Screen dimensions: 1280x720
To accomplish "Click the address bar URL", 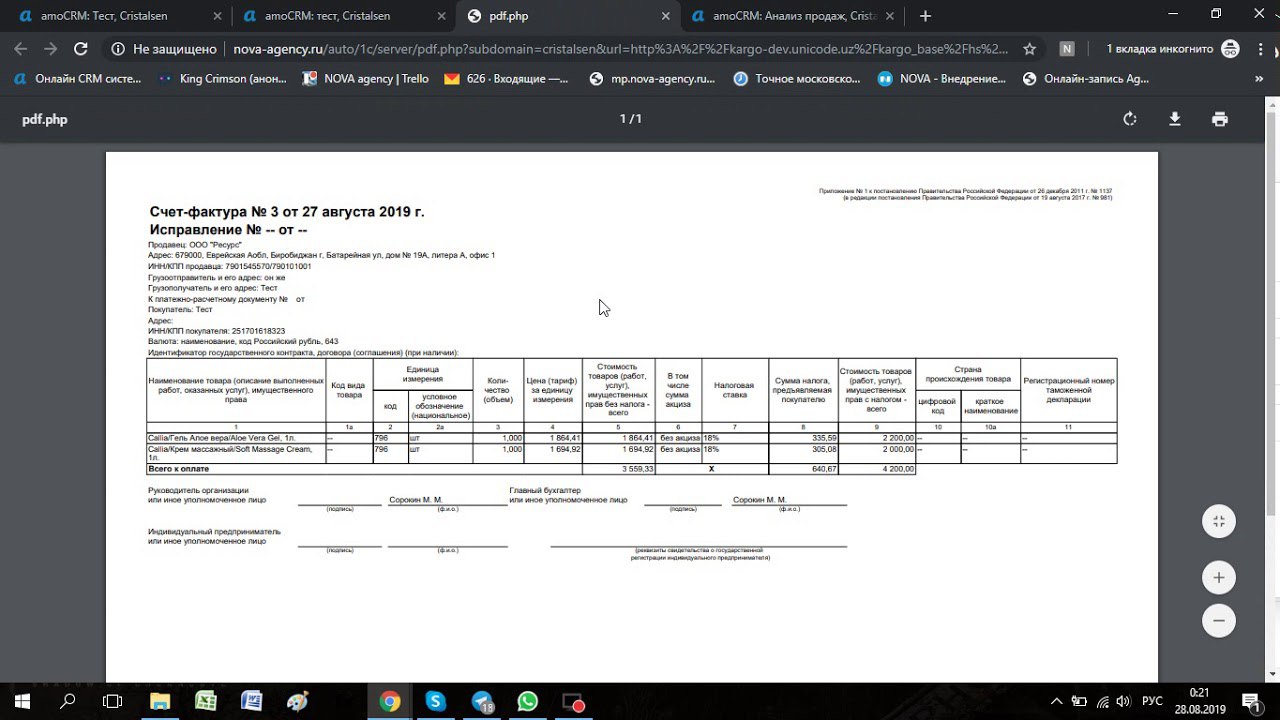I will 620,48.
